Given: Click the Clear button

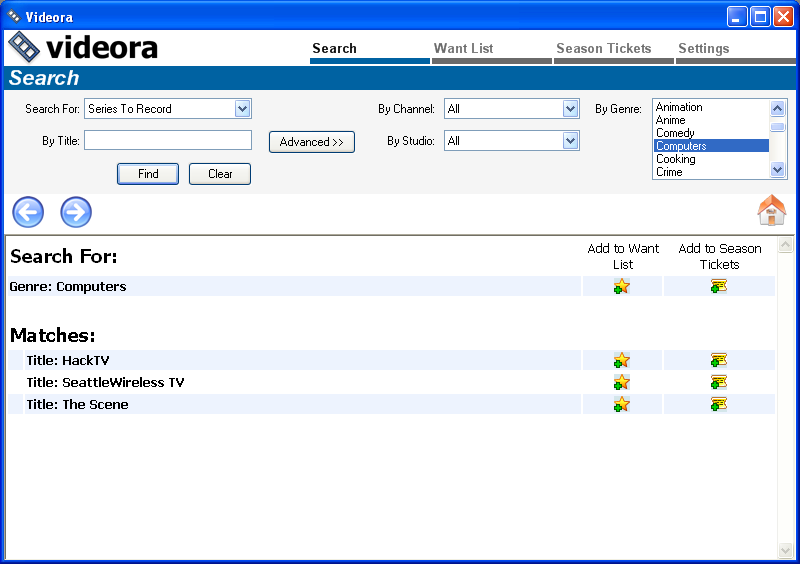Looking at the screenshot, I should coord(220,174).
